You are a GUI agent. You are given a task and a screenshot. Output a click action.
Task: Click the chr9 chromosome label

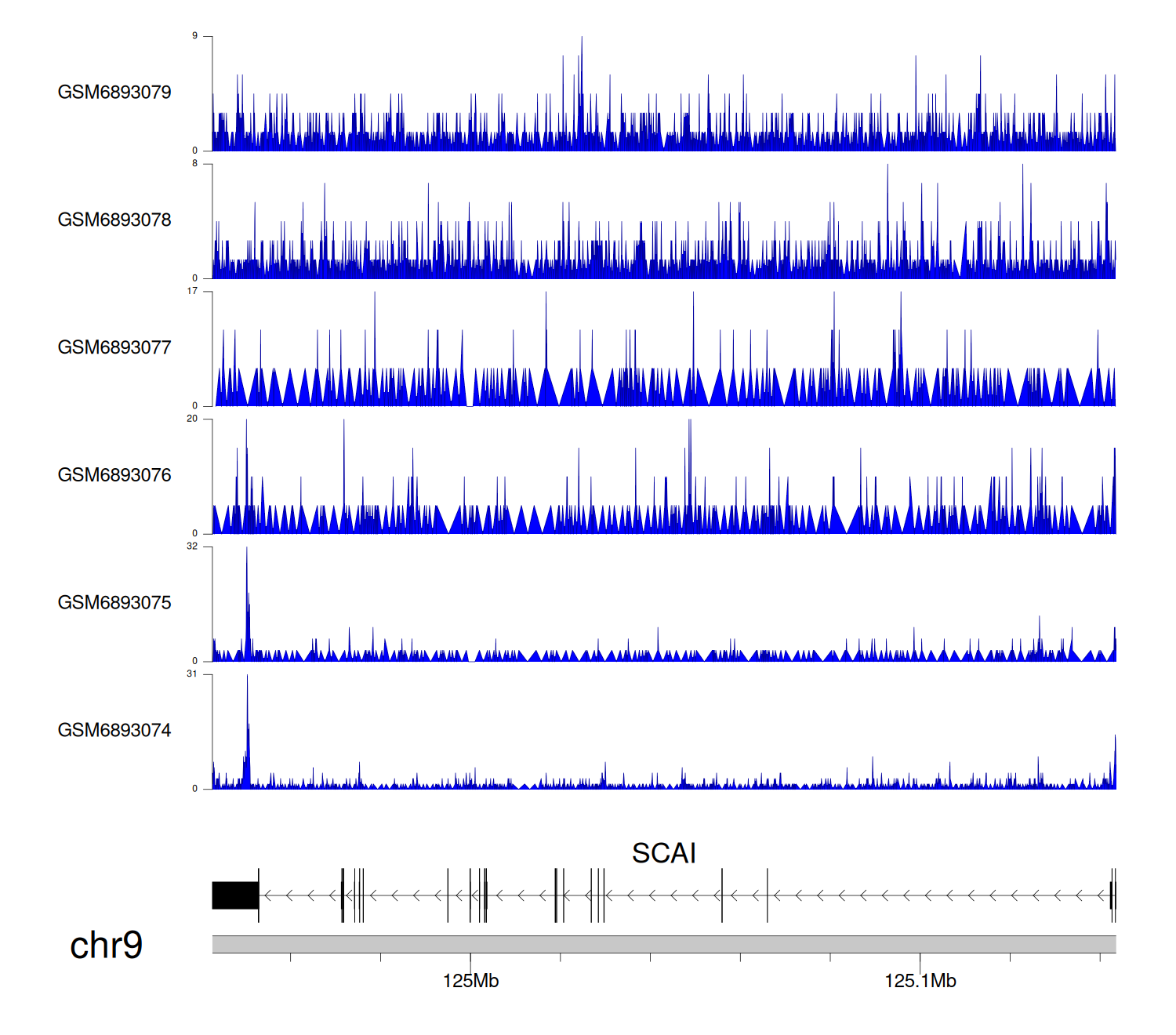106,946
